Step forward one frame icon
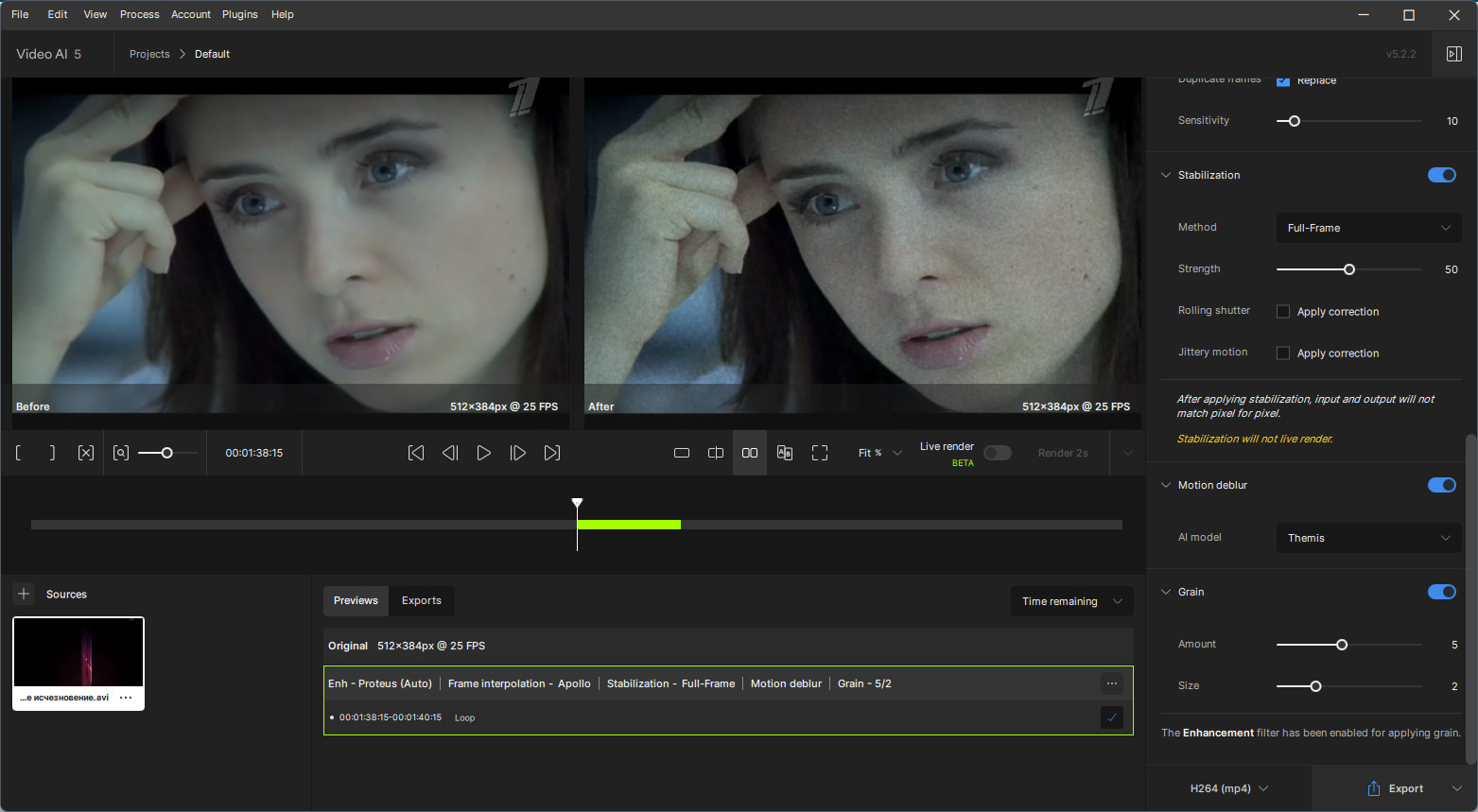 (x=517, y=453)
